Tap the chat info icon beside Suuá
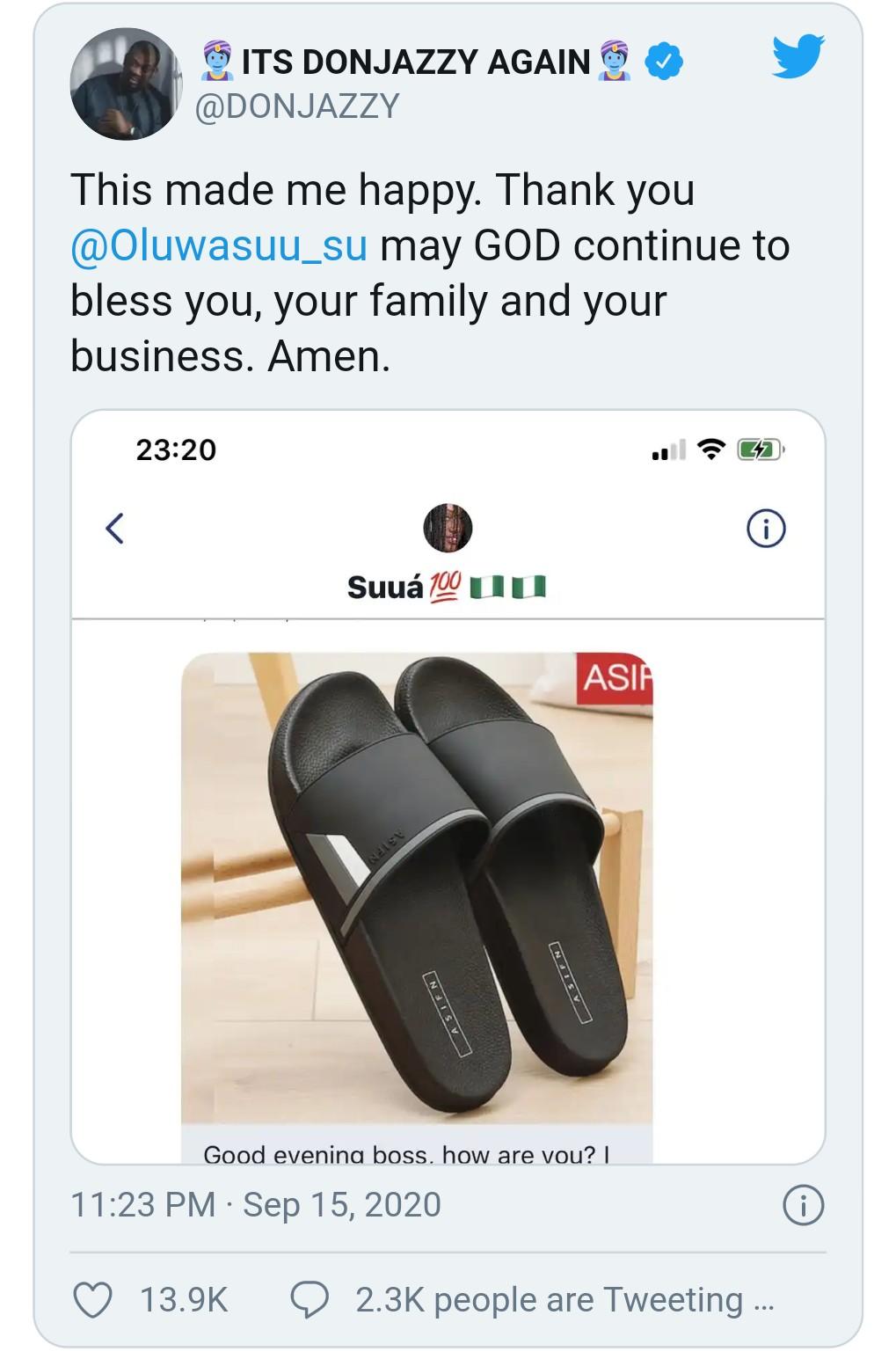The image size is (896, 1359). [x=766, y=529]
